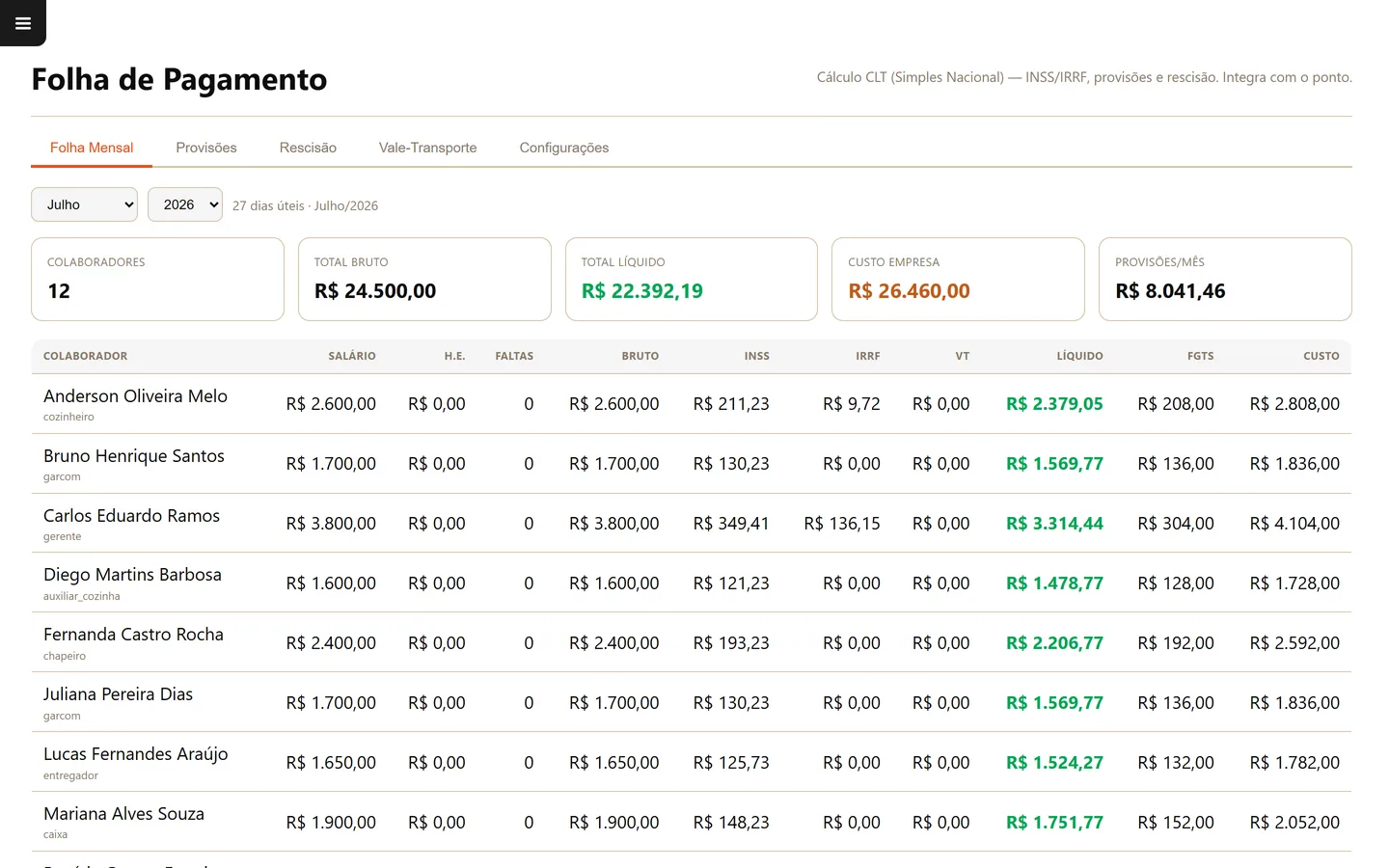1389x868 pixels.
Task: Select employee Juliana Pereira Dias
Action: (118, 694)
